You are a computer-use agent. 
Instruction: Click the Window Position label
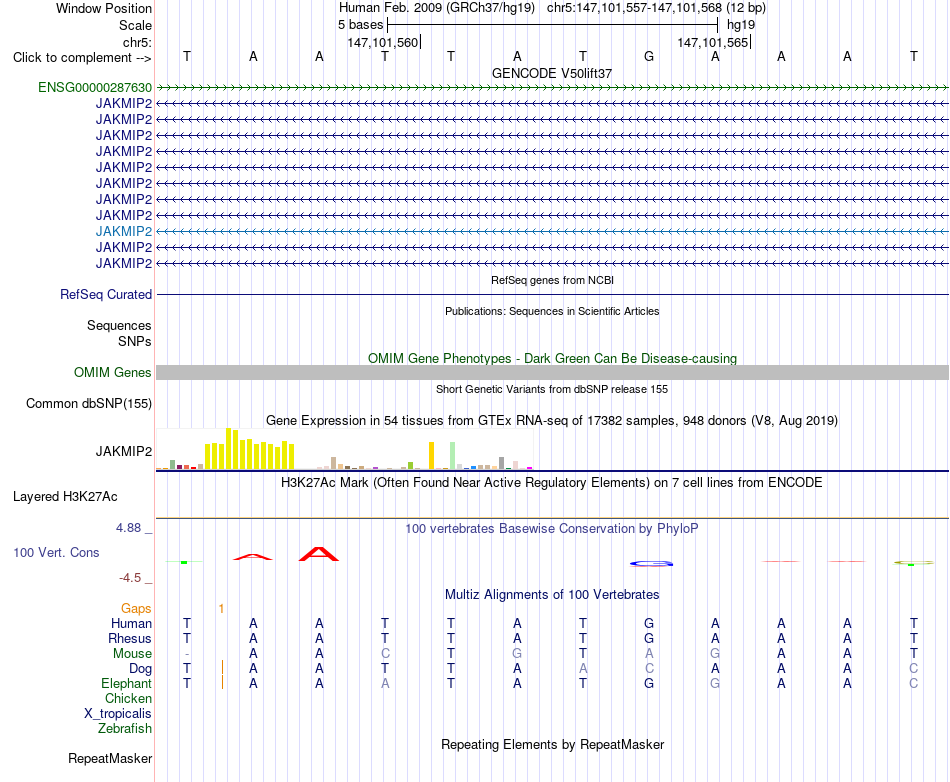click(104, 8)
